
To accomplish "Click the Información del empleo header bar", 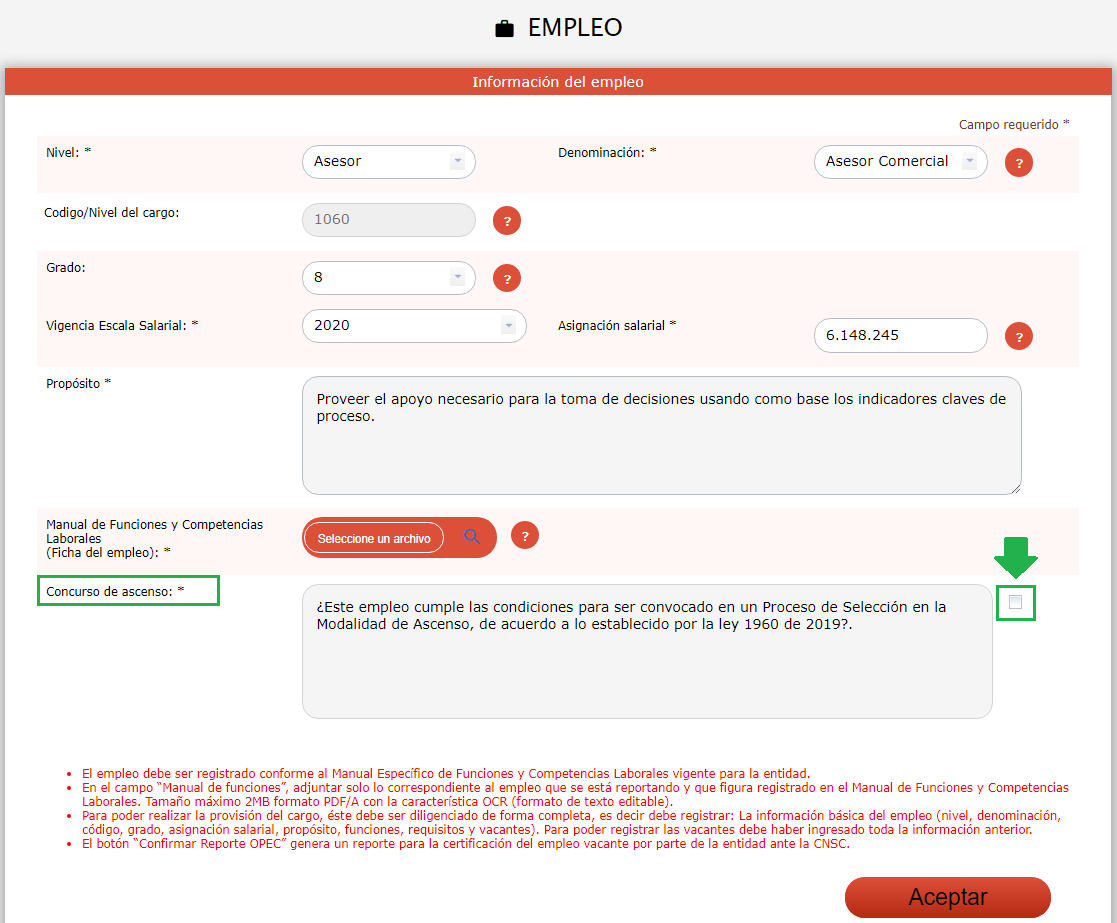I will (x=558, y=82).
